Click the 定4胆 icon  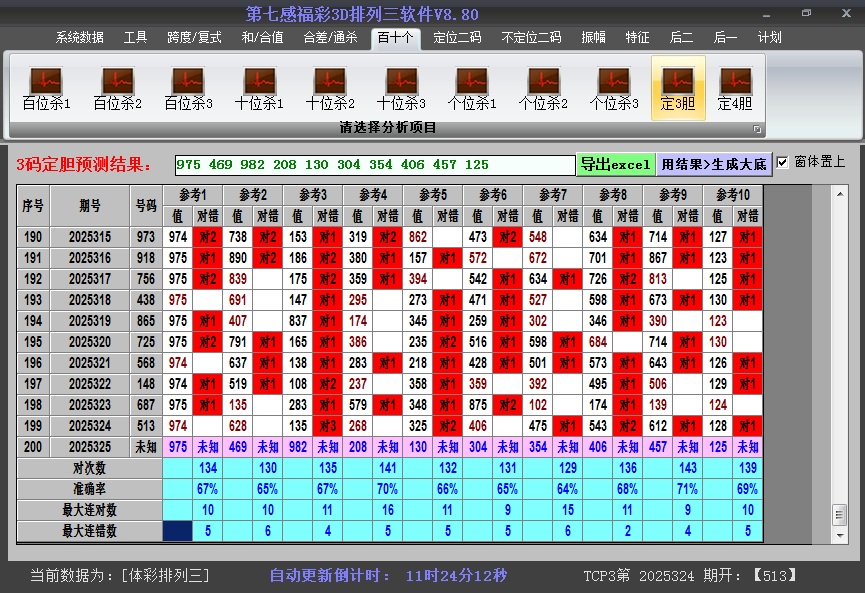[x=735, y=88]
